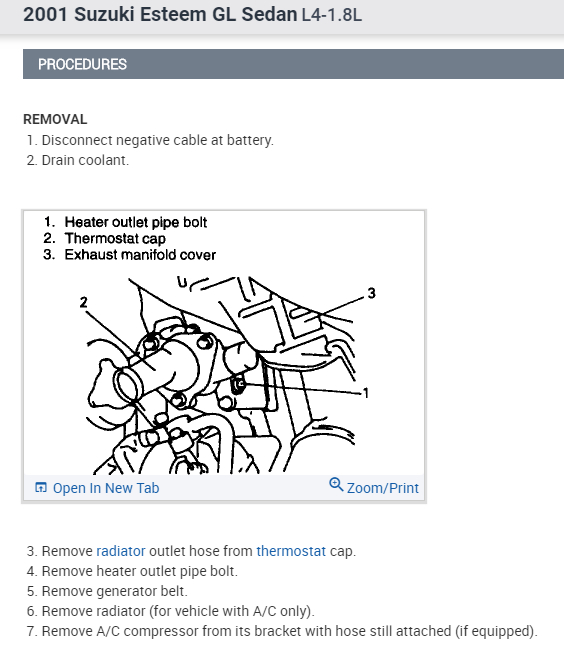Click the 2001 Suzuki Esteem GL Sedan title

click(160, 15)
